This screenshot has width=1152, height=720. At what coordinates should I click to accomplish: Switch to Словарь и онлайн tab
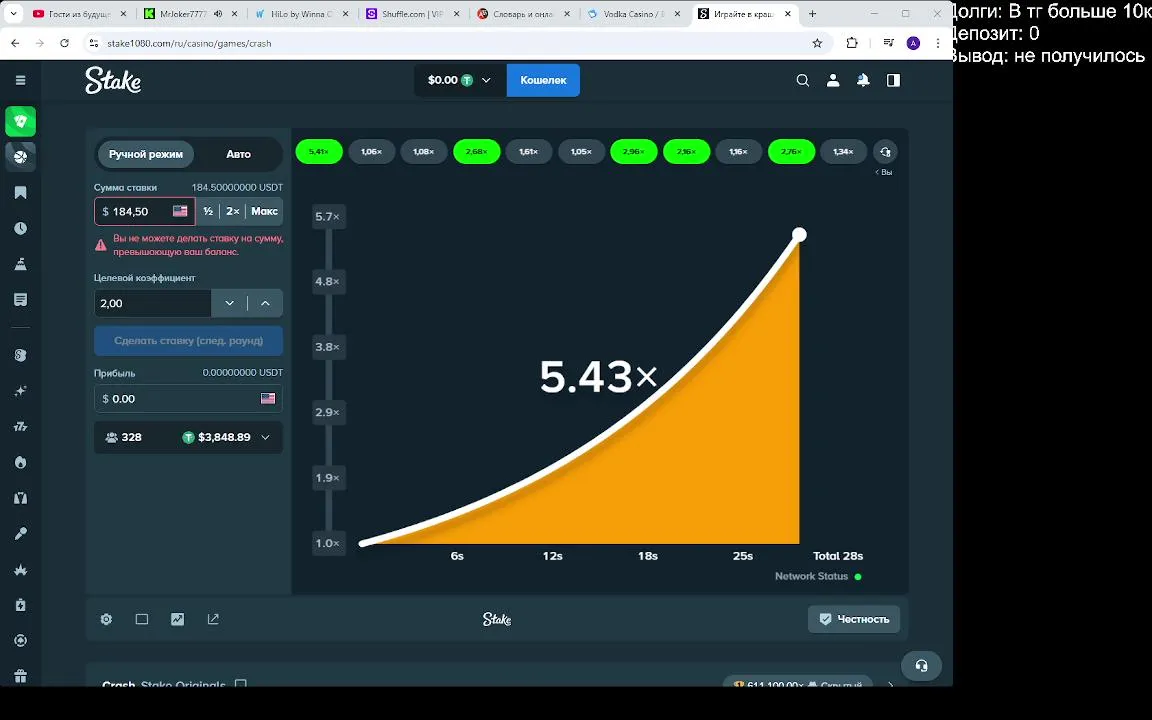(523, 14)
